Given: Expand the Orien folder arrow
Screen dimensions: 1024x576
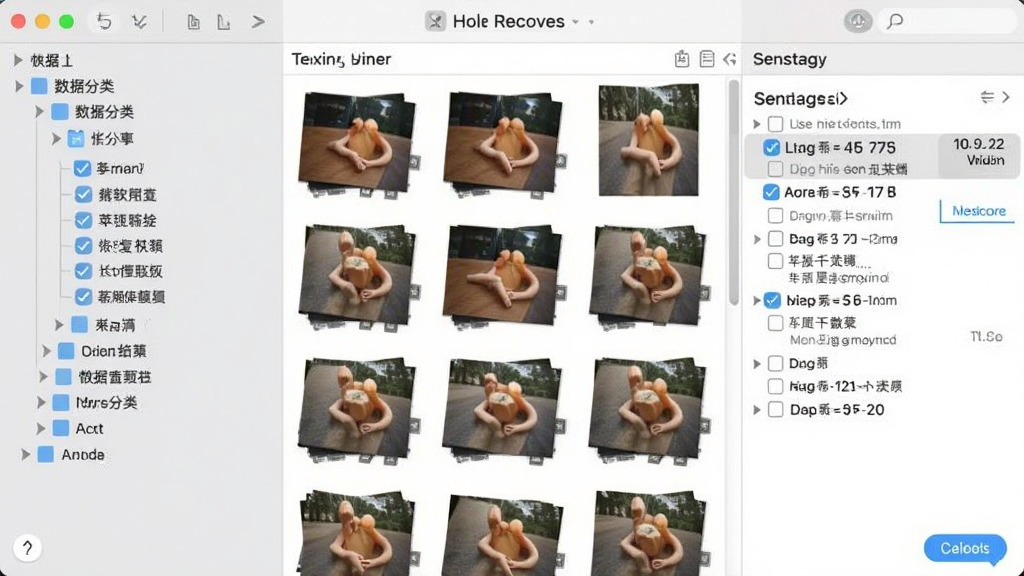Looking at the screenshot, I should 46,351.
